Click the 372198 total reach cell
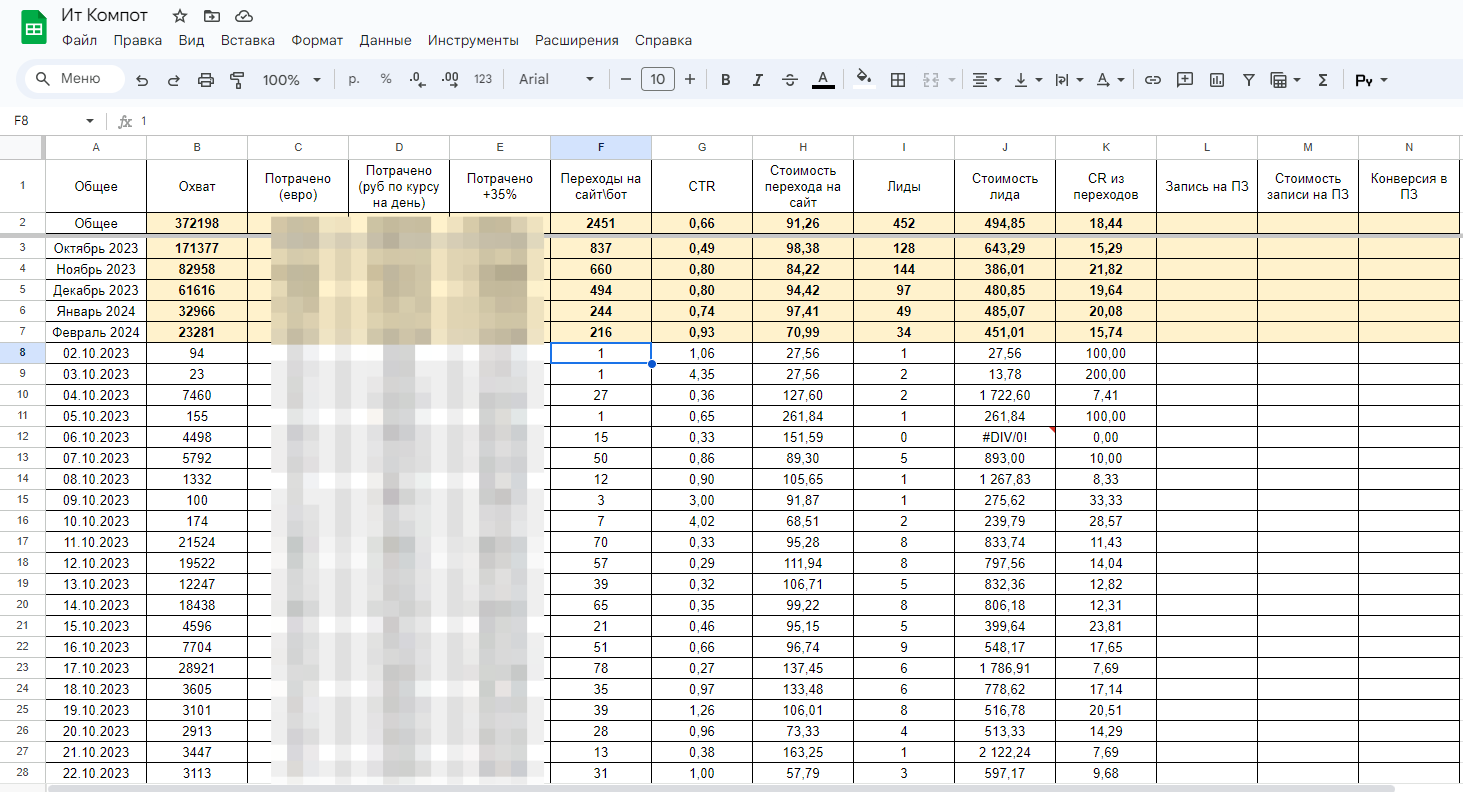 (x=197, y=224)
